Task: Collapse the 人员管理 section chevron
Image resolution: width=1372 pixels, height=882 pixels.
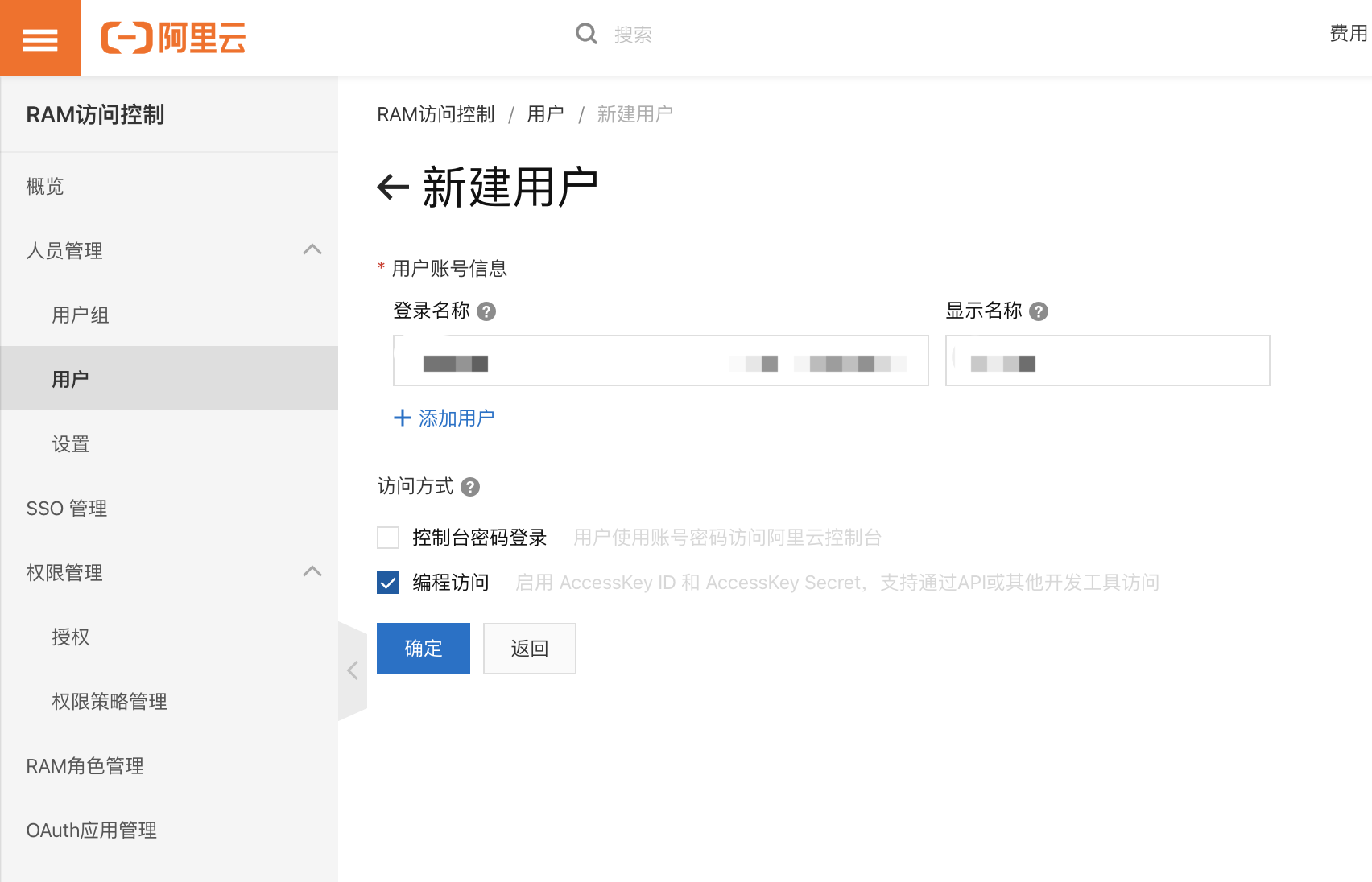Action: 312,249
